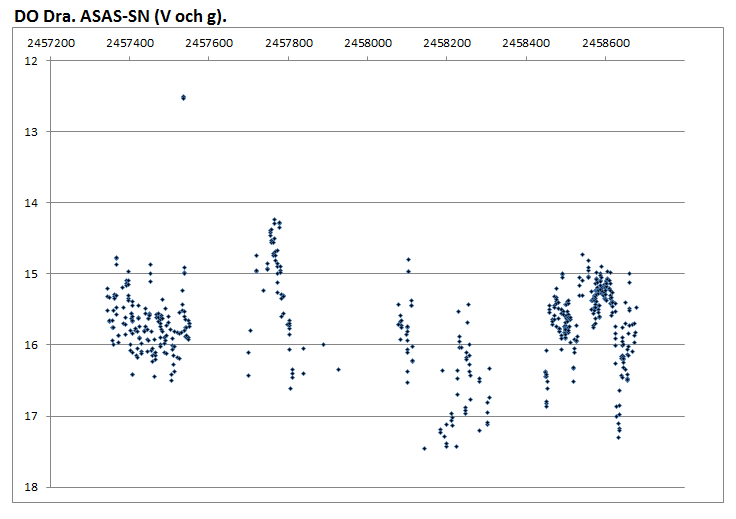Click the y-axis label 13
The height and width of the screenshot is (519, 736).
29,132
